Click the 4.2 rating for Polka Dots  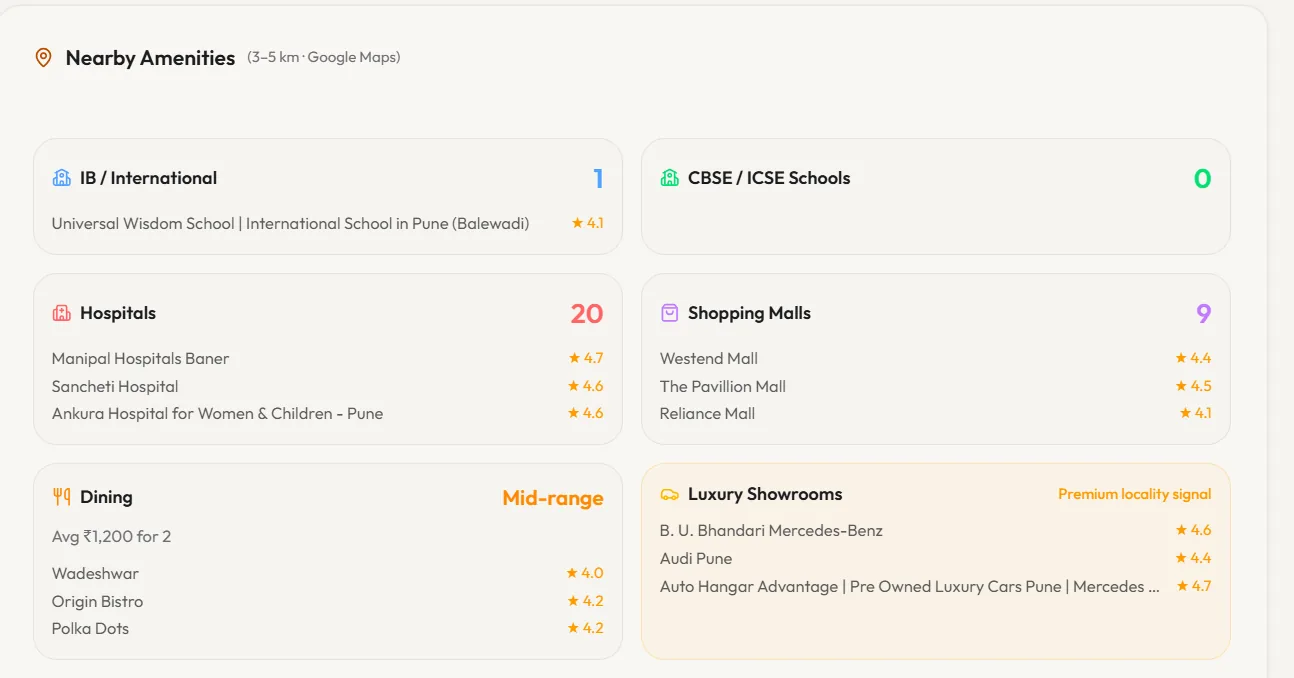click(x=585, y=628)
